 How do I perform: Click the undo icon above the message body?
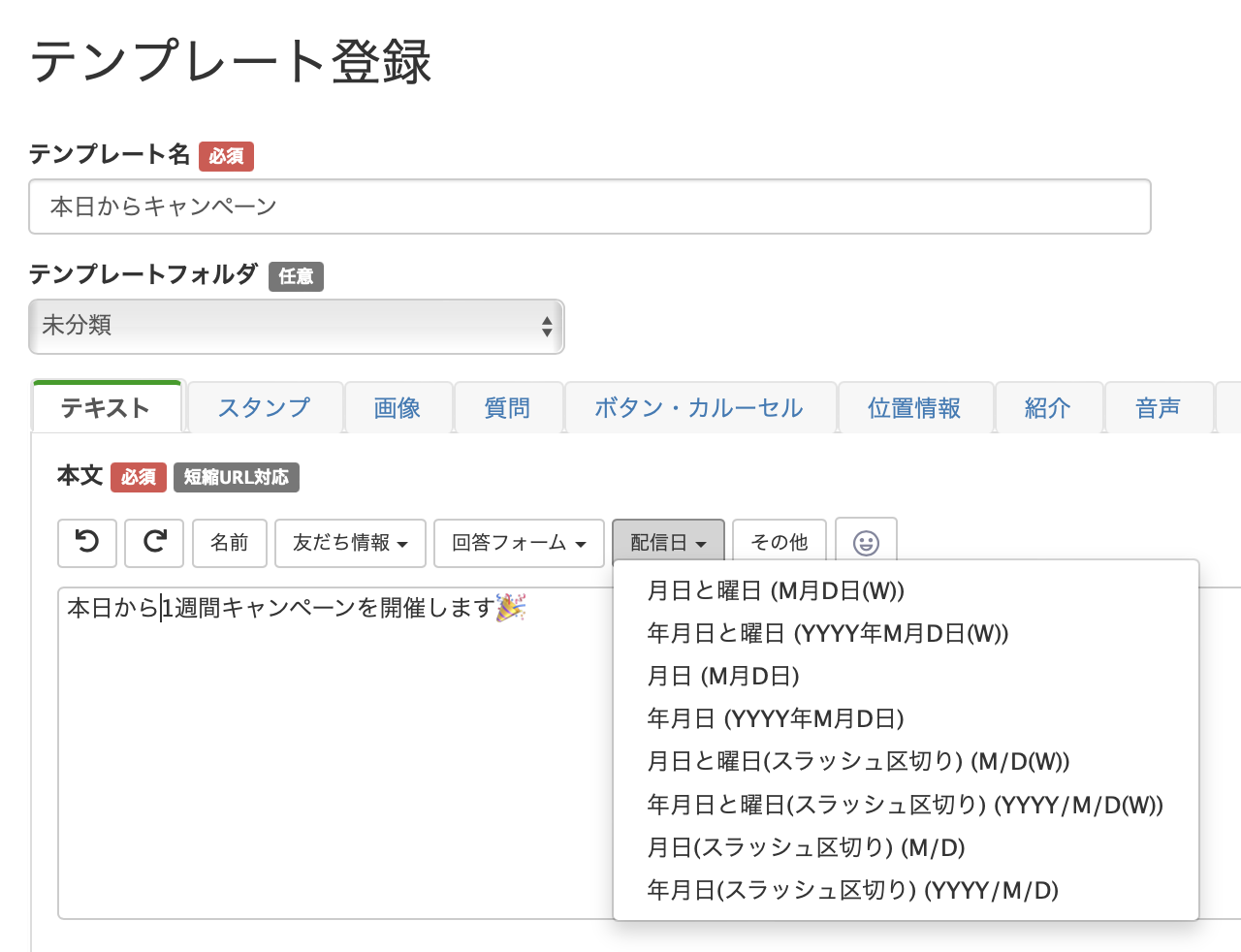(x=87, y=543)
